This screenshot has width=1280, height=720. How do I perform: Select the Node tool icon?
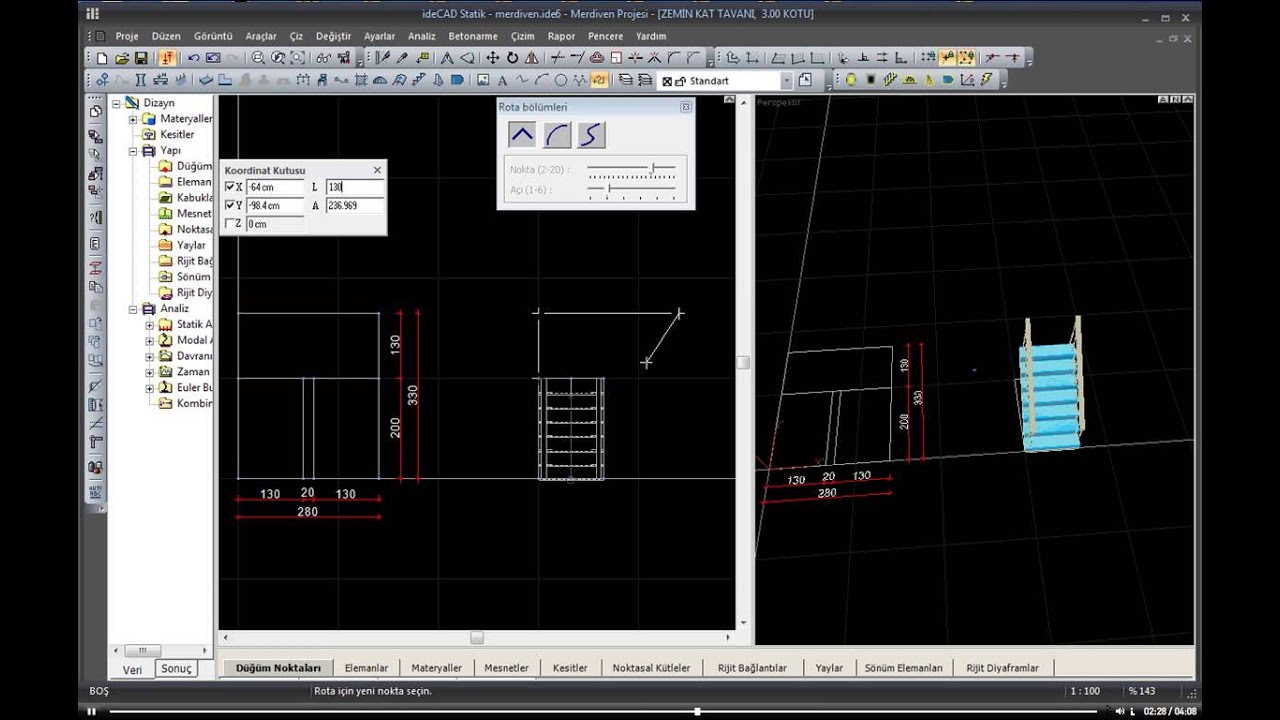point(101,80)
